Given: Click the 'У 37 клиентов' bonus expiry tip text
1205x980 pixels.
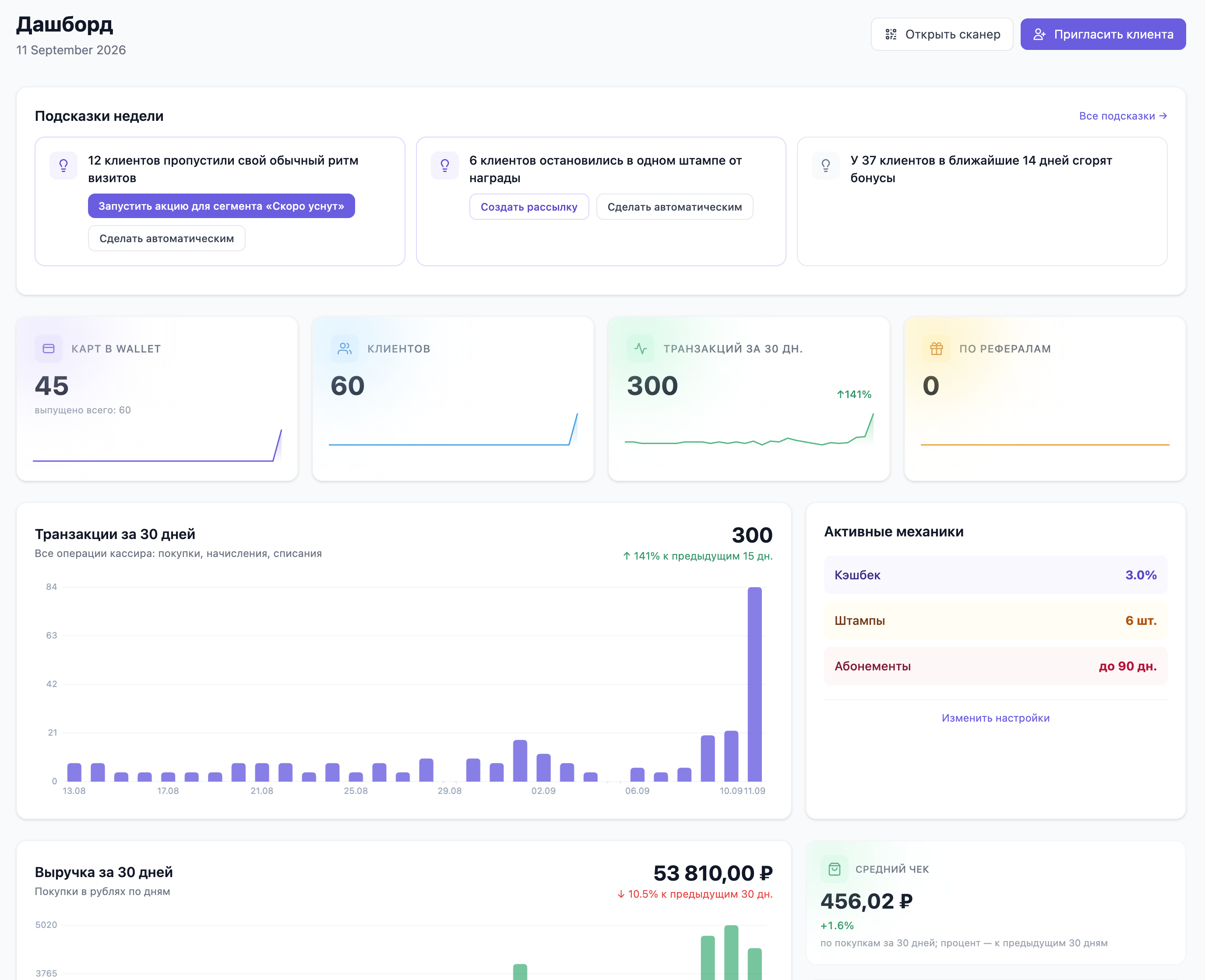Looking at the screenshot, I should [981, 169].
